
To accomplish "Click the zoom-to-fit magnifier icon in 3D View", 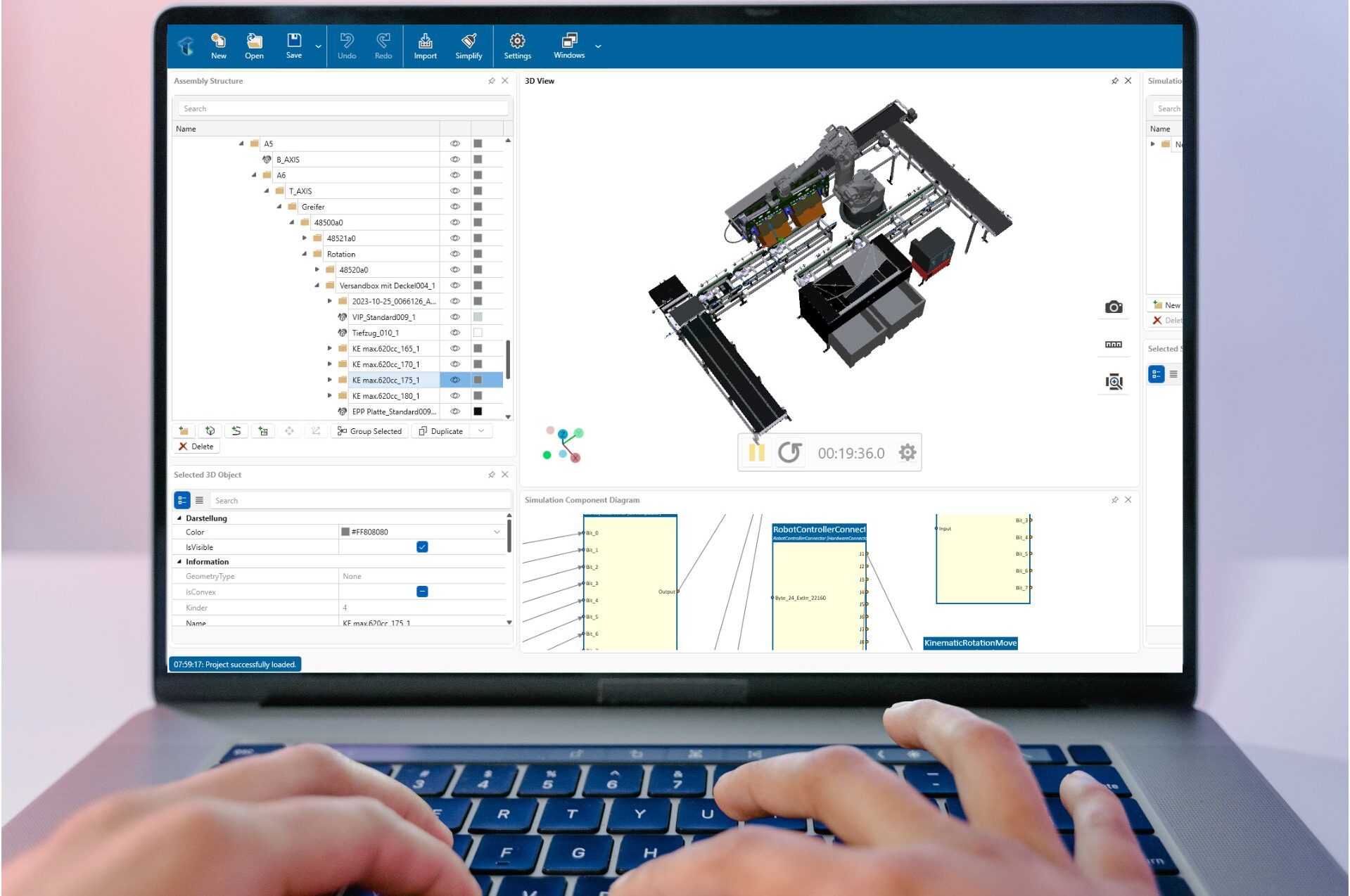I will click(1114, 382).
